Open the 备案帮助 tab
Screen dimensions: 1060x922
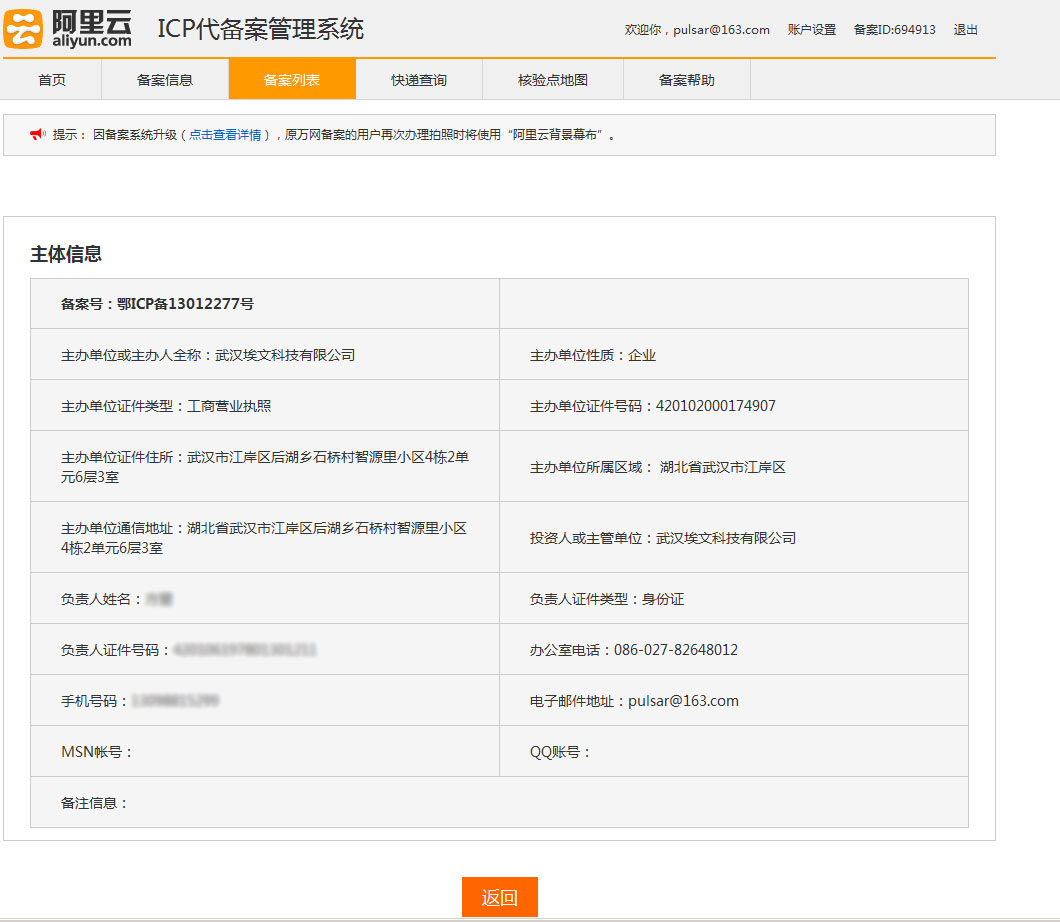click(x=687, y=80)
